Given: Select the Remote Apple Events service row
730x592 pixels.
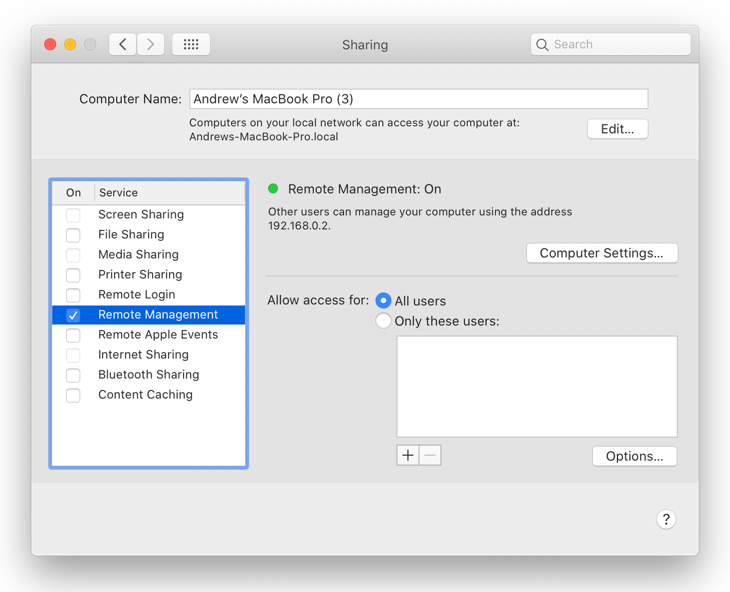Looking at the screenshot, I should (x=149, y=335).
